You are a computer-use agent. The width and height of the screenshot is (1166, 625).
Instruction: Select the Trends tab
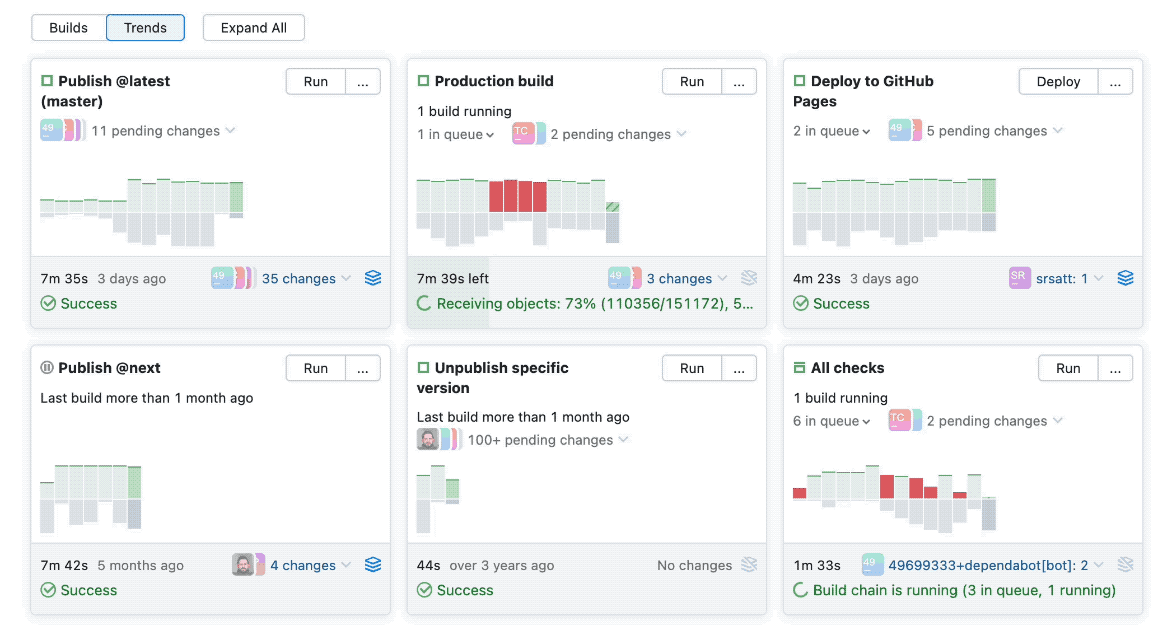[x=145, y=27]
